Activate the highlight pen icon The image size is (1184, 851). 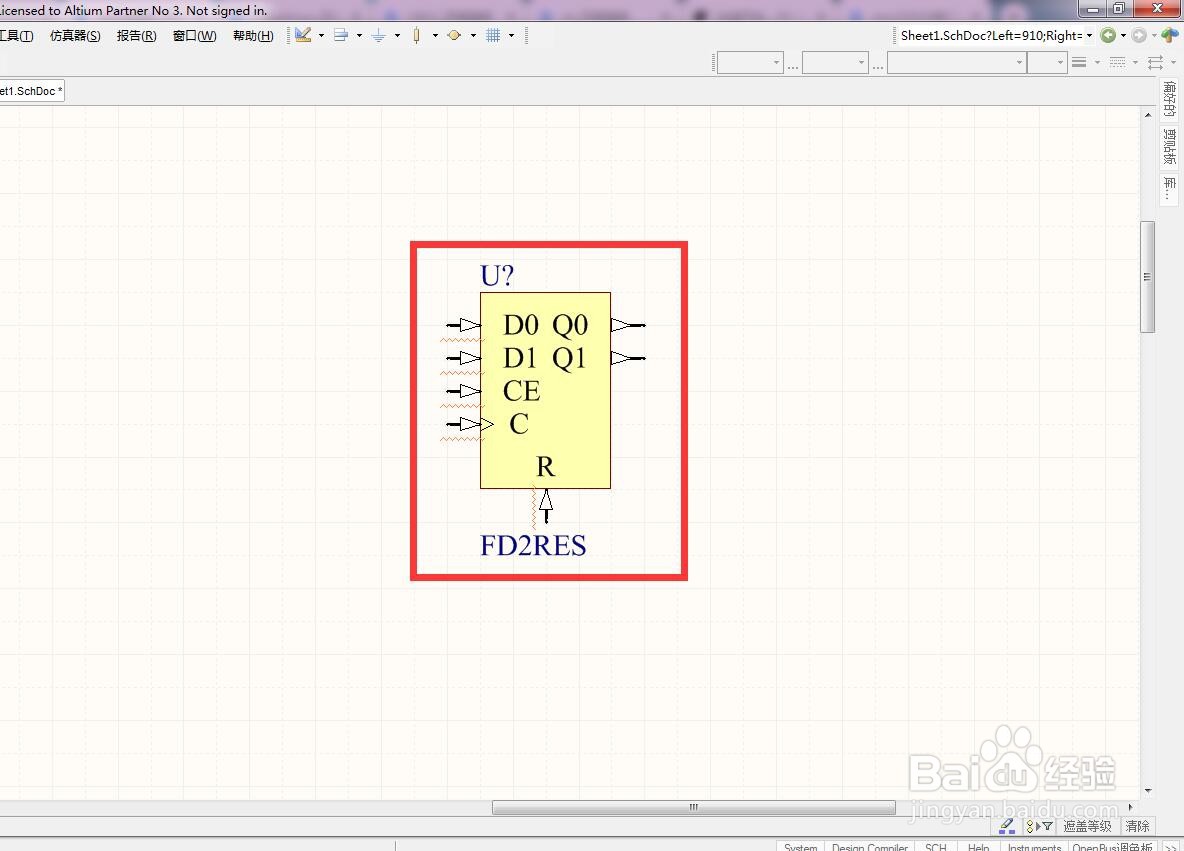[x=1007, y=826]
